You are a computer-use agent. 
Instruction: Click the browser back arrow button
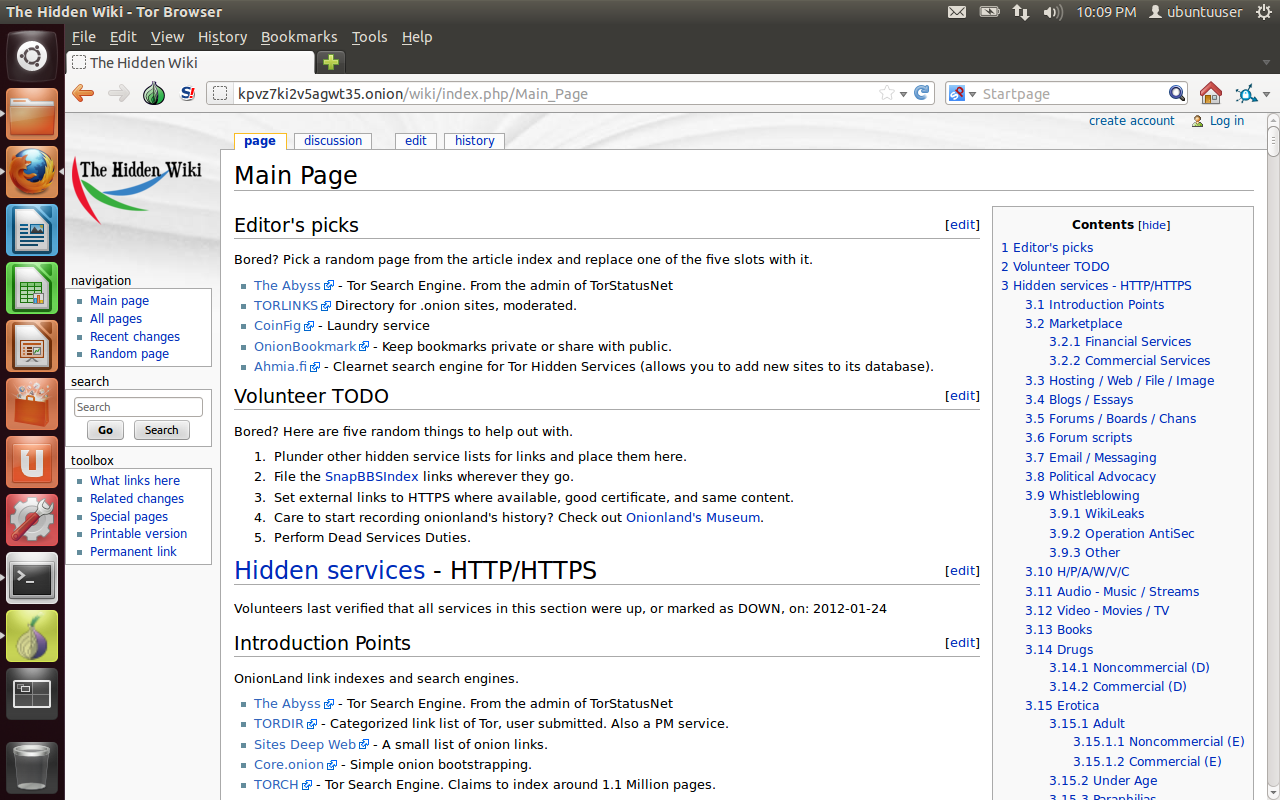click(x=83, y=94)
